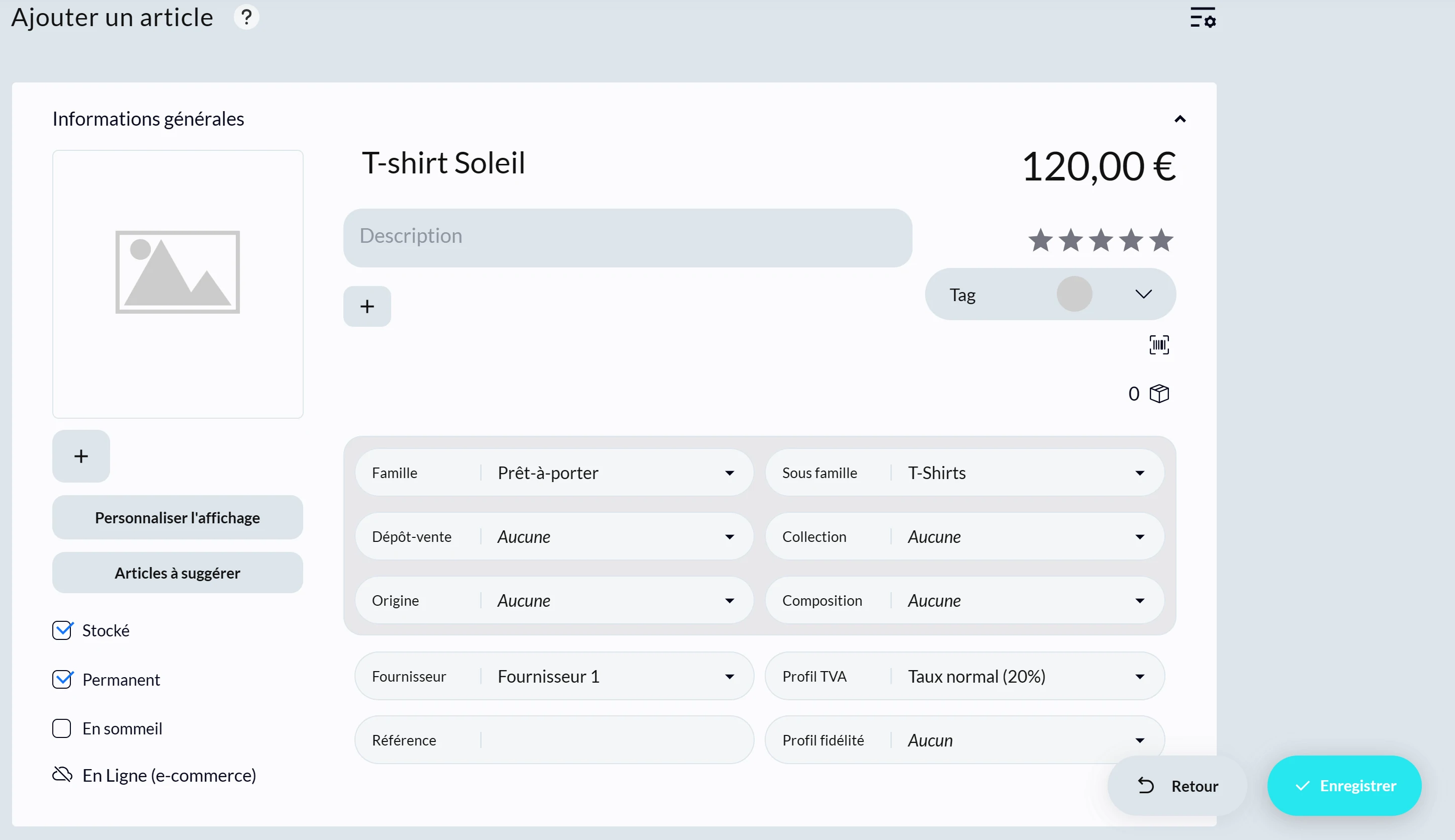Collapse the Informations générales section
1455x840 pixels.
click(x=1180, y=120)
